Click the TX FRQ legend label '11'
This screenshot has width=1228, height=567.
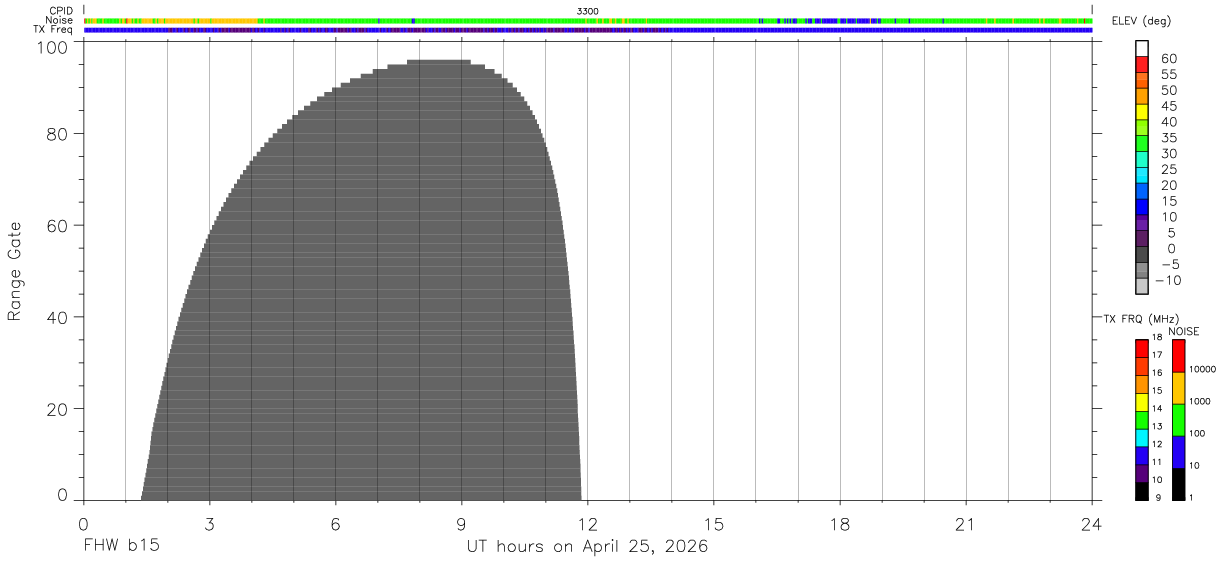[1157, 462]
